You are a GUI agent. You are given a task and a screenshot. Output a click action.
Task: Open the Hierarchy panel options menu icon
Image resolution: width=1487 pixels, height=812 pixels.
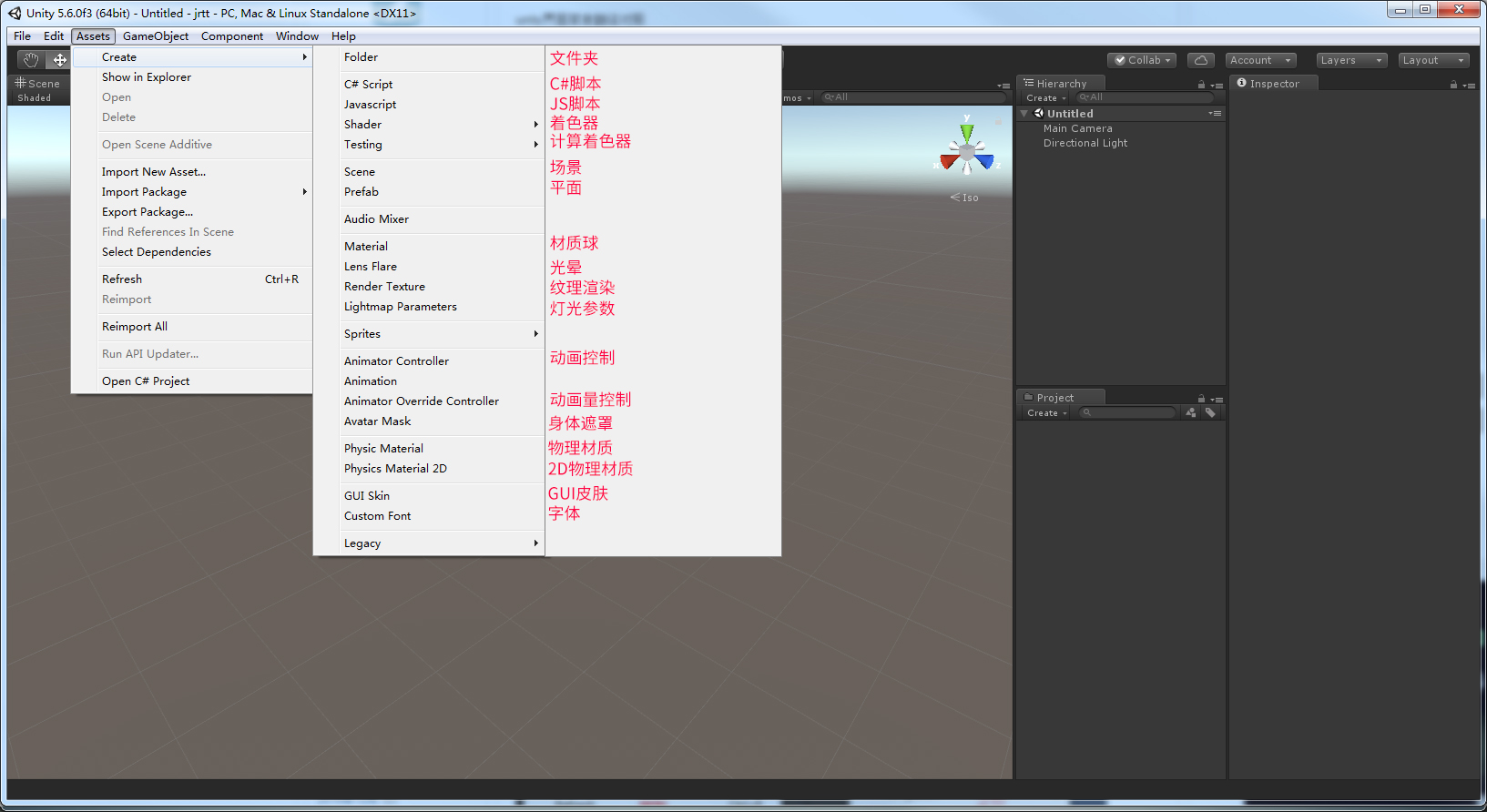1217,85
